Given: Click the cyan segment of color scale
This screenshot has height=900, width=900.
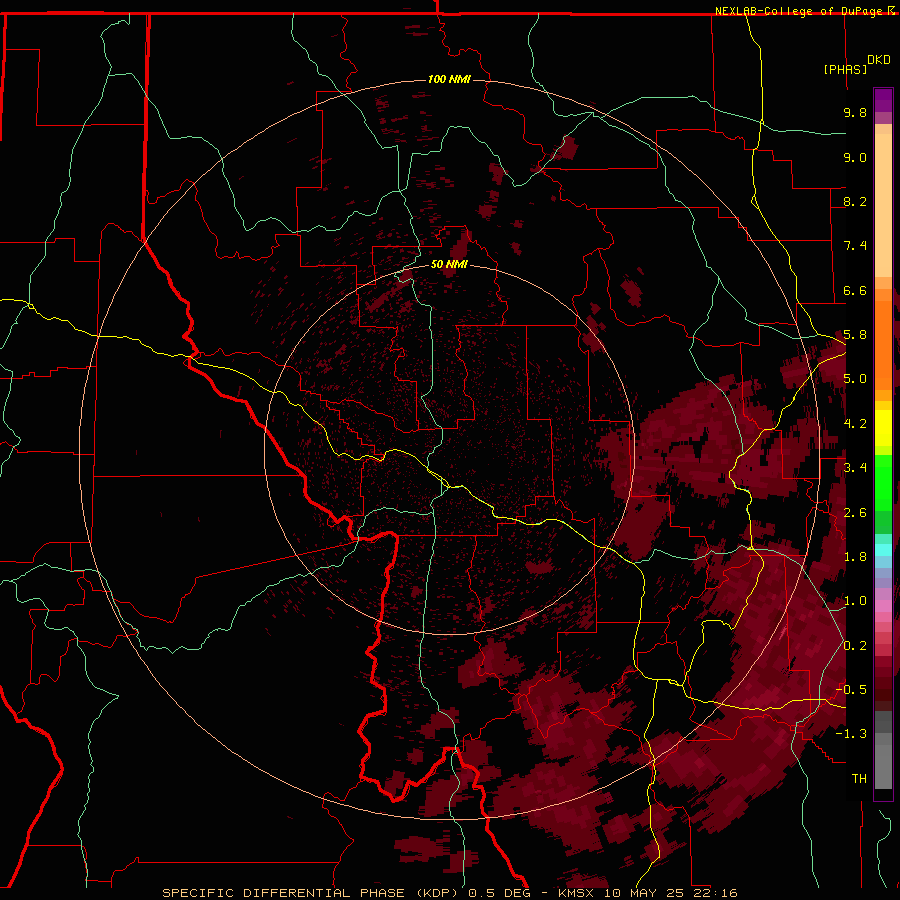Looking at the screenshot, I should tap(883, 550).
